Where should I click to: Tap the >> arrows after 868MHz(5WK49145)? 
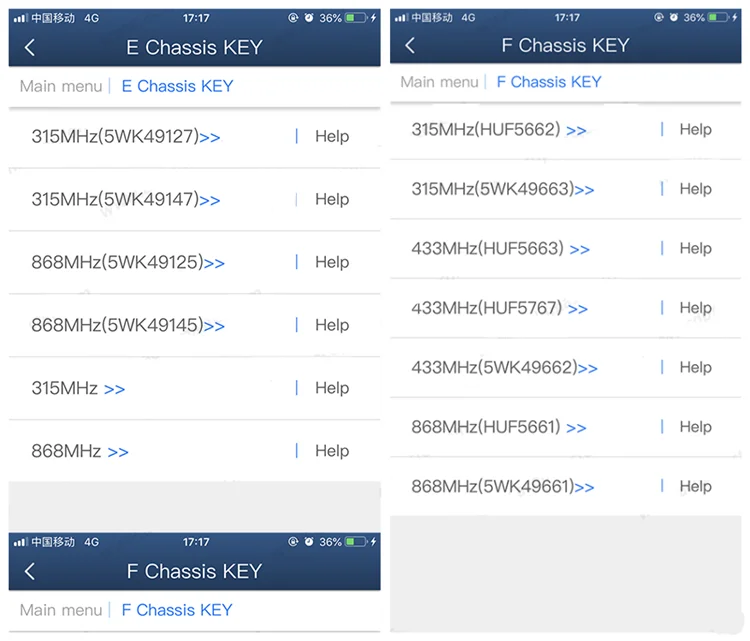click(214, 326)
